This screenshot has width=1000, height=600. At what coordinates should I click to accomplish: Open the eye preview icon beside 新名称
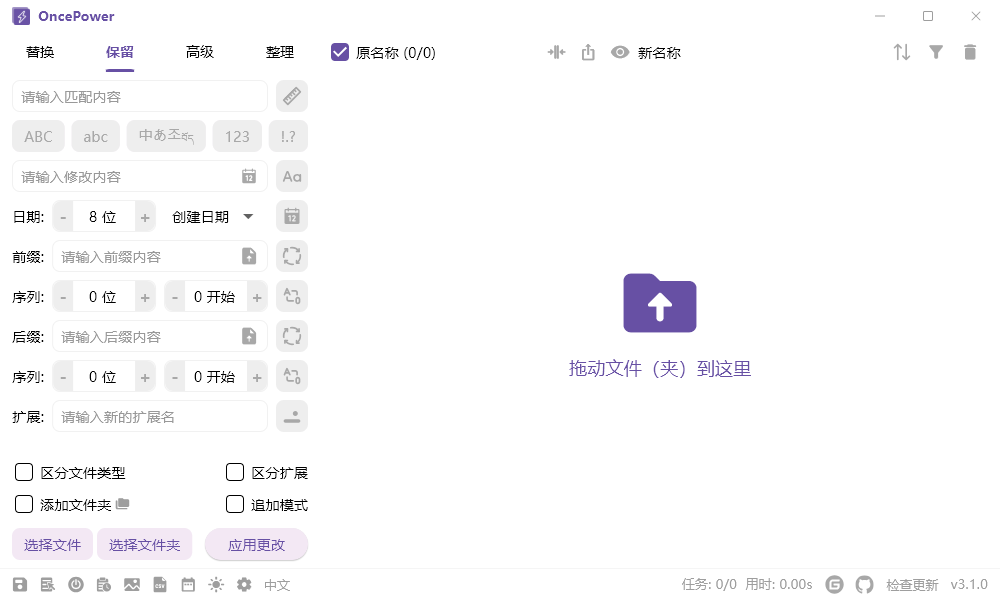pos(620,52)
